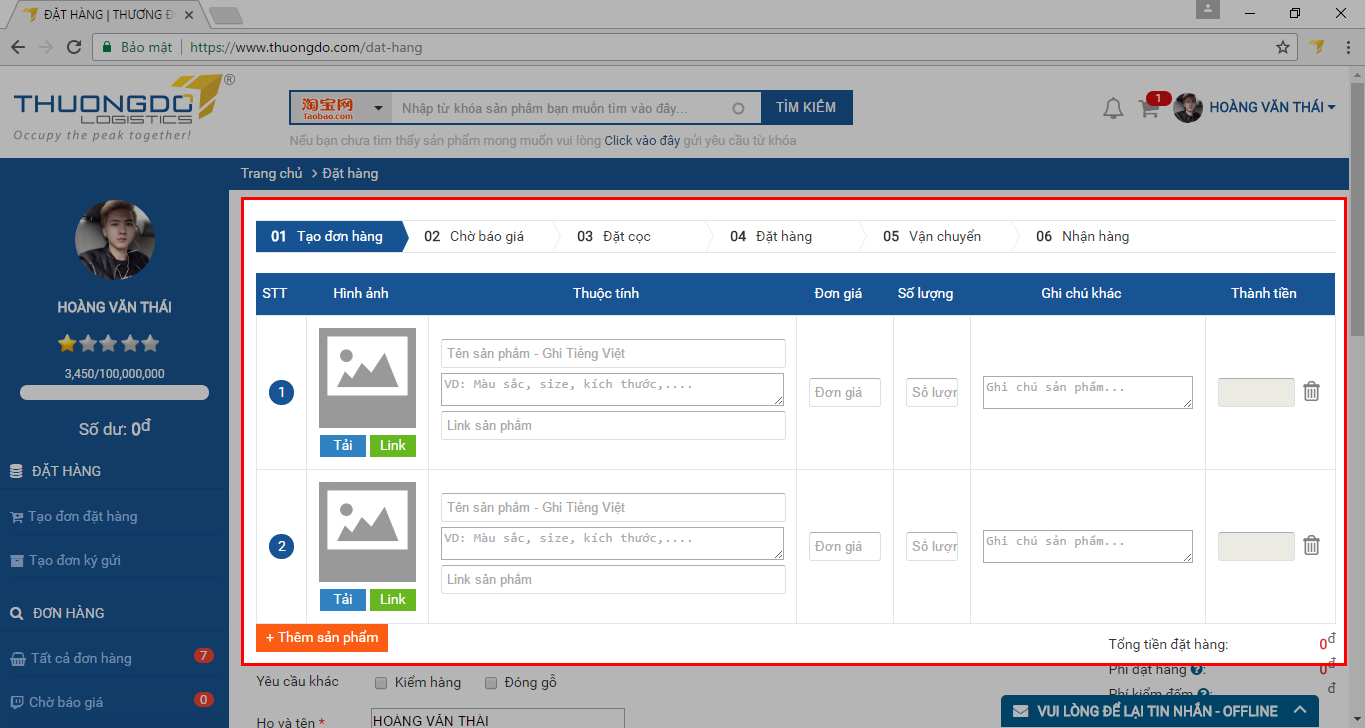The height and width of the screenshot is (728, 1365).
Task: Open the shopping cart icon
Action: click(1149, 108)
